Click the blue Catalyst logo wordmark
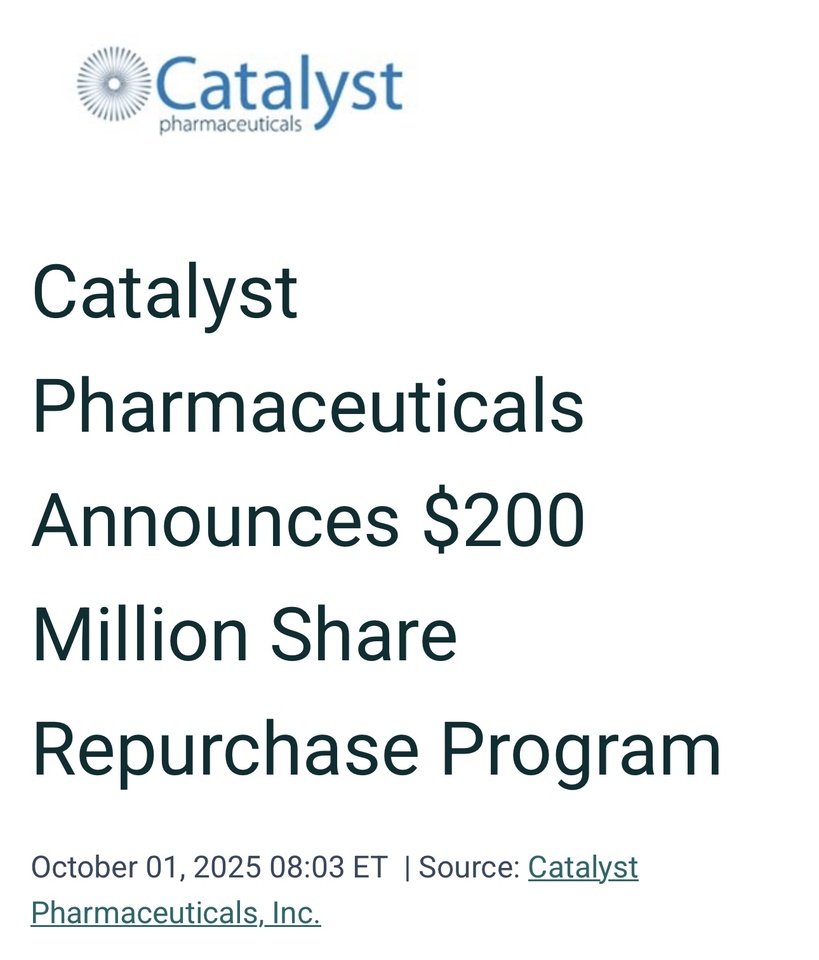The width and height of the screenshot is (819, 960). (278, 84)
